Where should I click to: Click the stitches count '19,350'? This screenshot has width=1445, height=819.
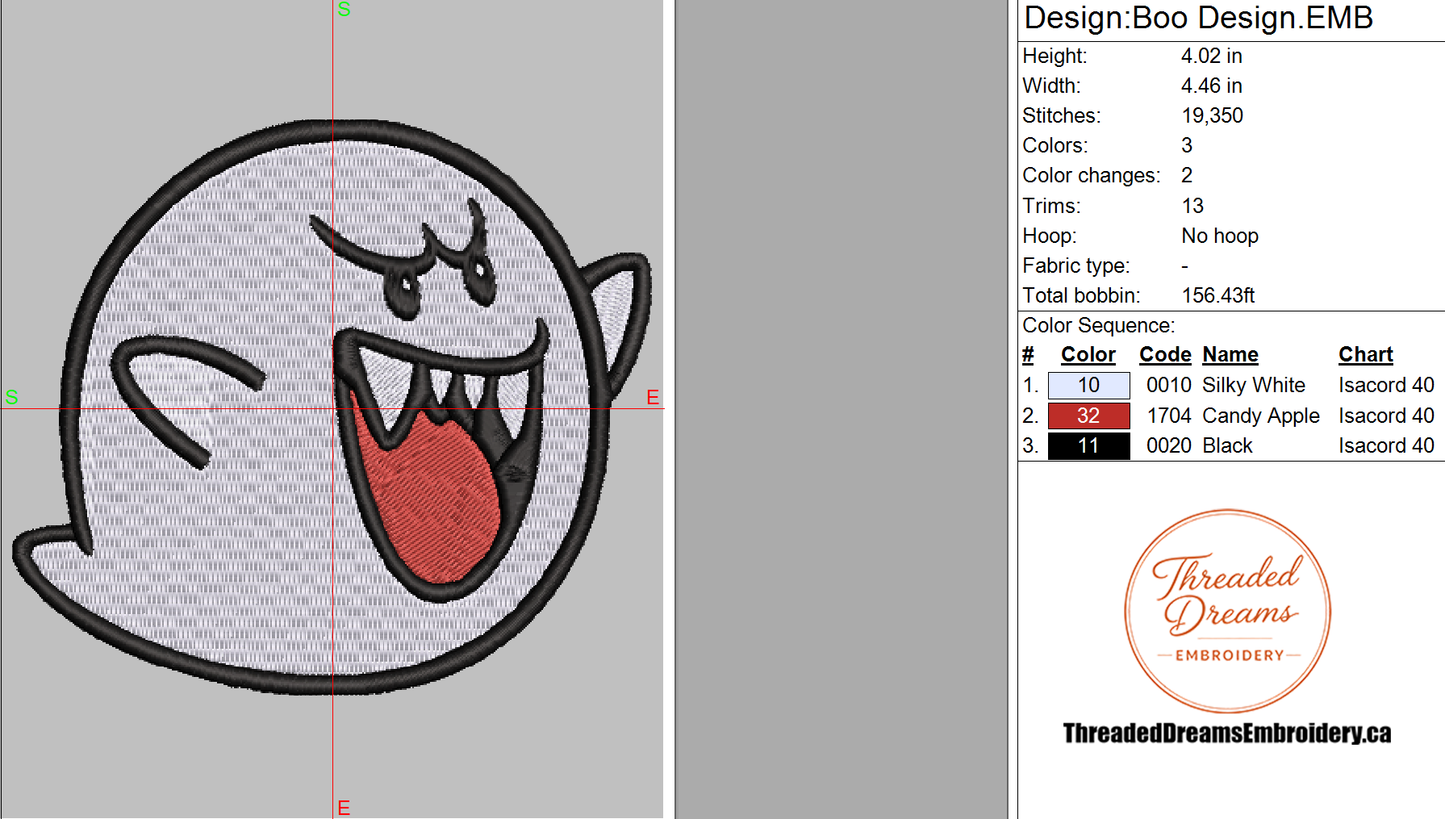tap(1212, 116)
